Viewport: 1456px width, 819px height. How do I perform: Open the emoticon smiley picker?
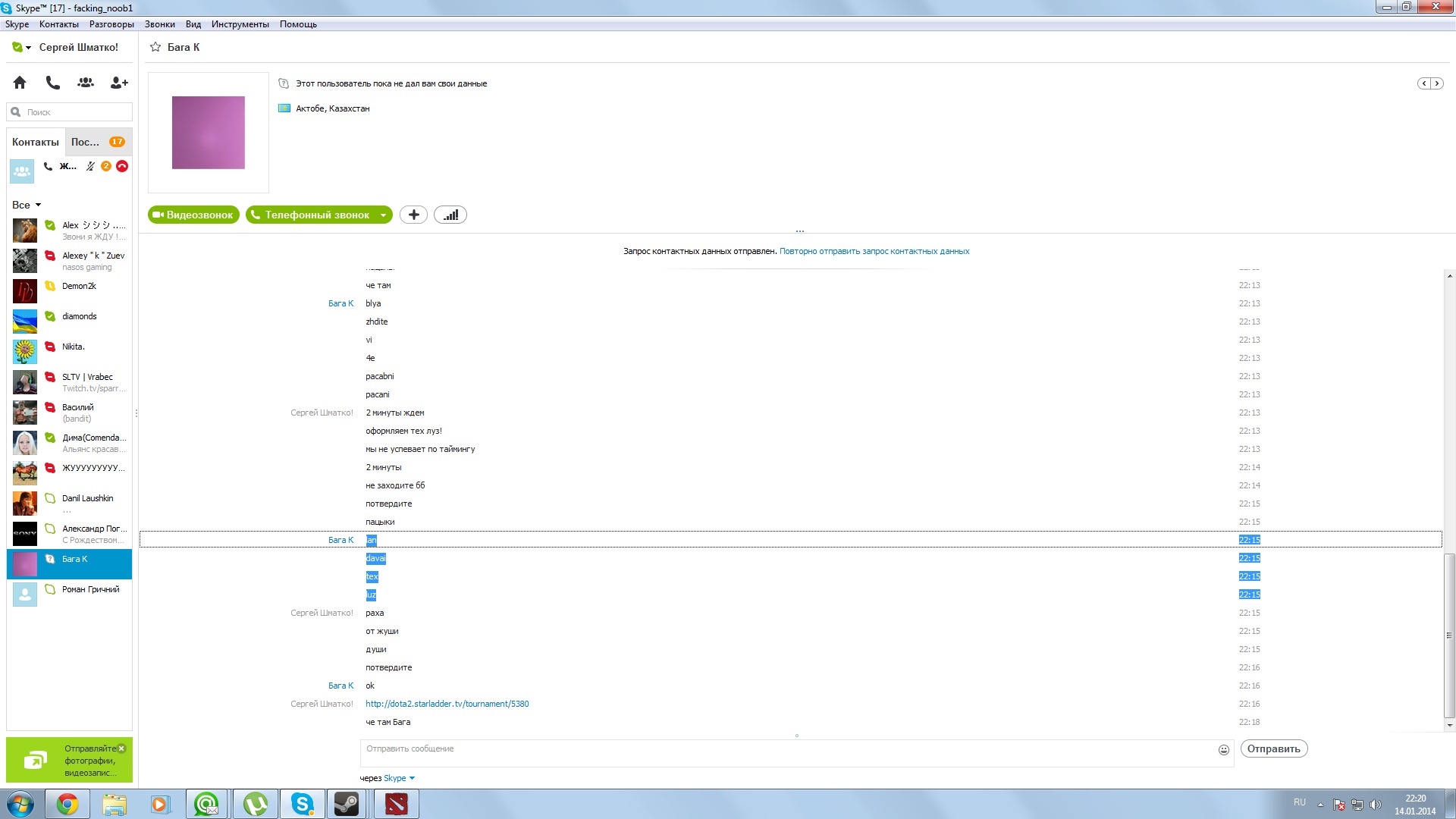(x=1223, y=750)
